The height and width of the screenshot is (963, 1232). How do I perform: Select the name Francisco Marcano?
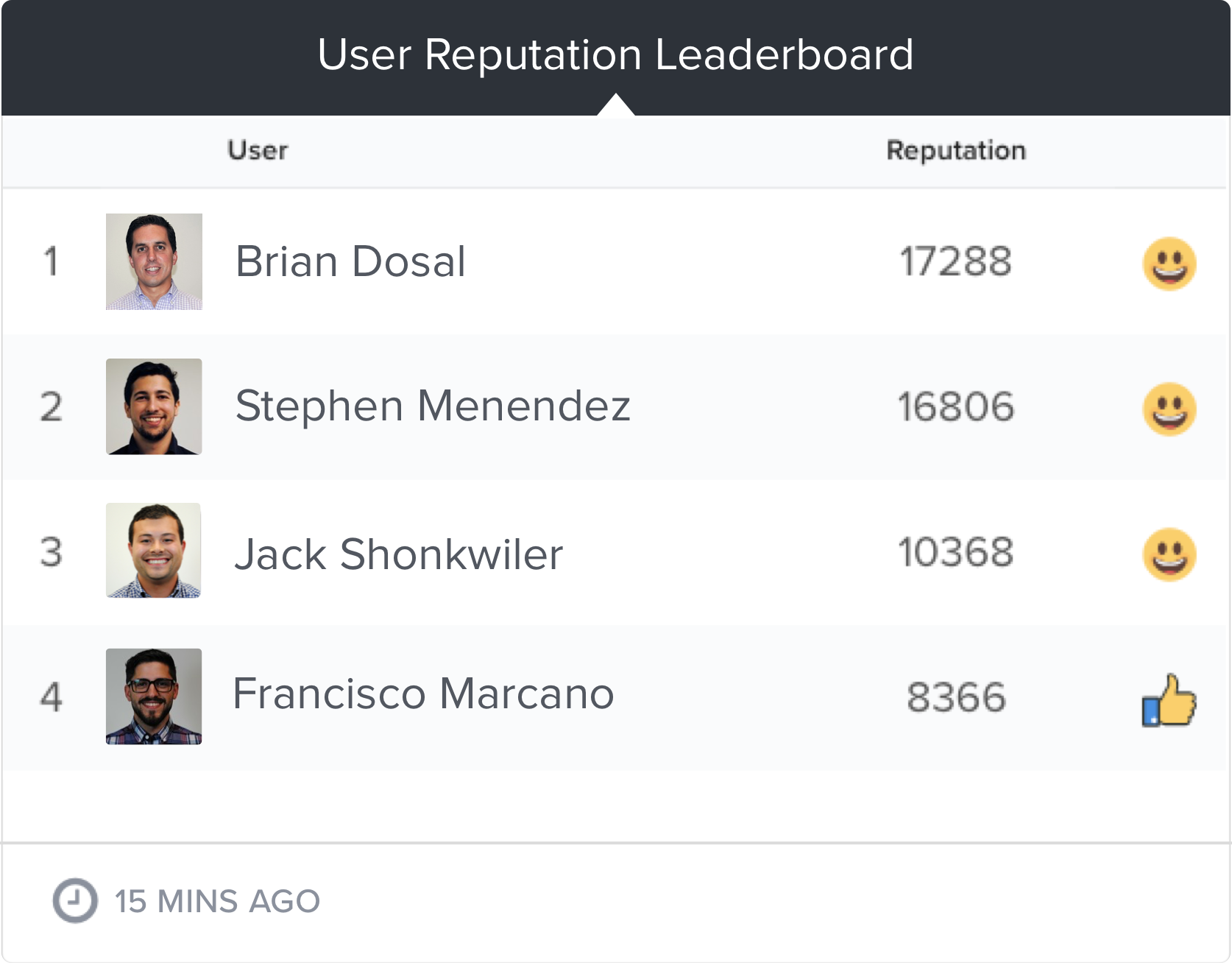(x=423, y=694)
